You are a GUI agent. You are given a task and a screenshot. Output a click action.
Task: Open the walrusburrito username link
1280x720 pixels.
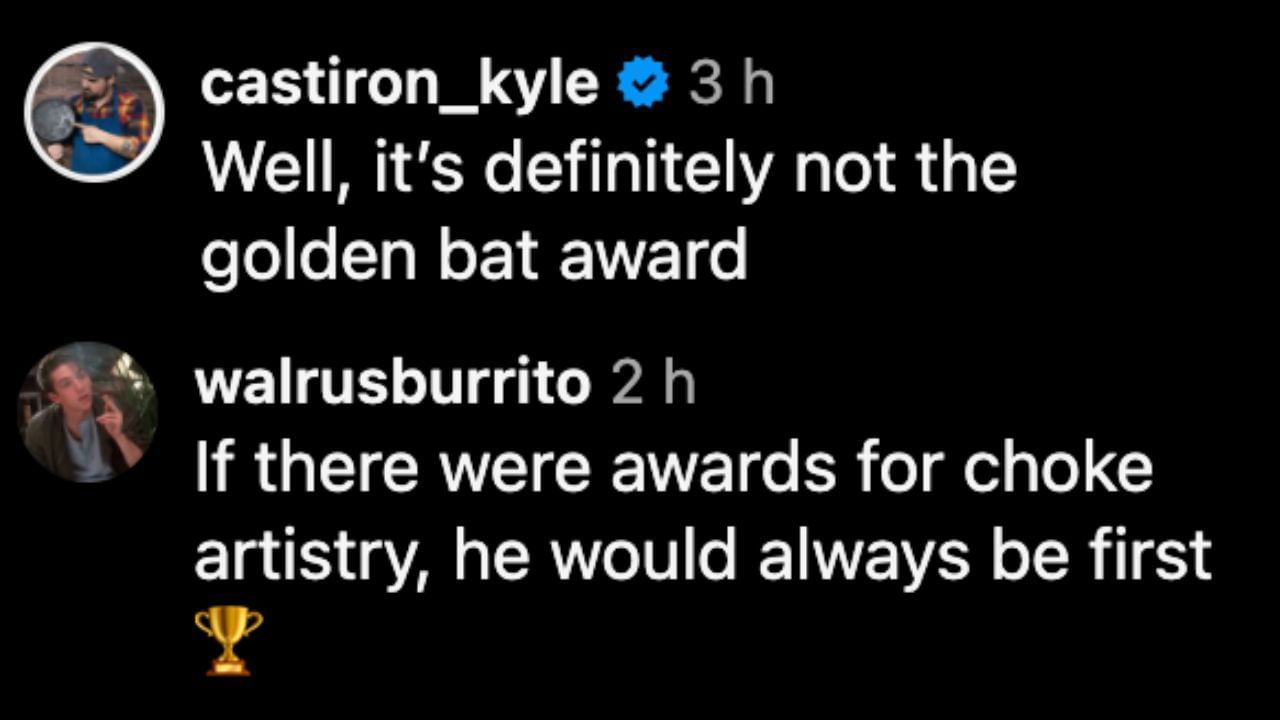pos(393,384)
